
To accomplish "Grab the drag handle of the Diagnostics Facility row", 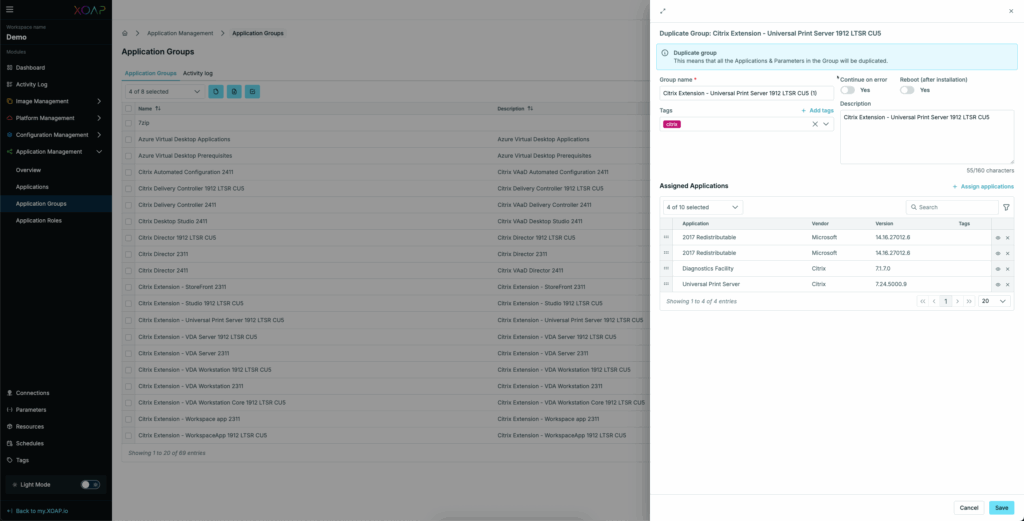I will (667, 269).
